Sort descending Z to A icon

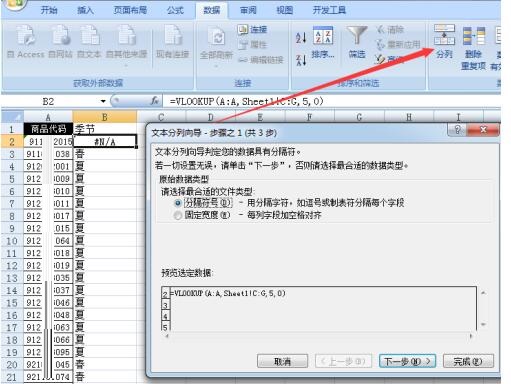(x=301, y=60)
